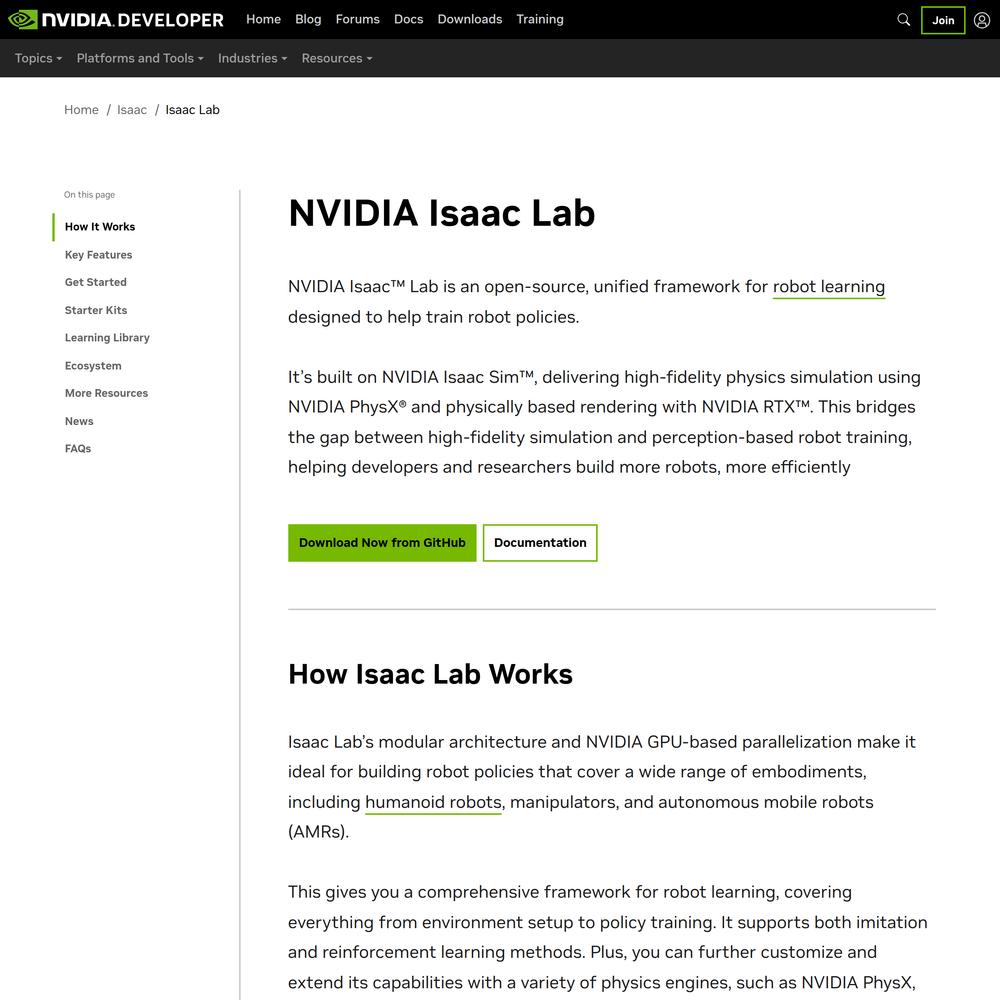Click the 'On this page' sidebar label
The image size is (1000, 1000).
tap(89, 195)
